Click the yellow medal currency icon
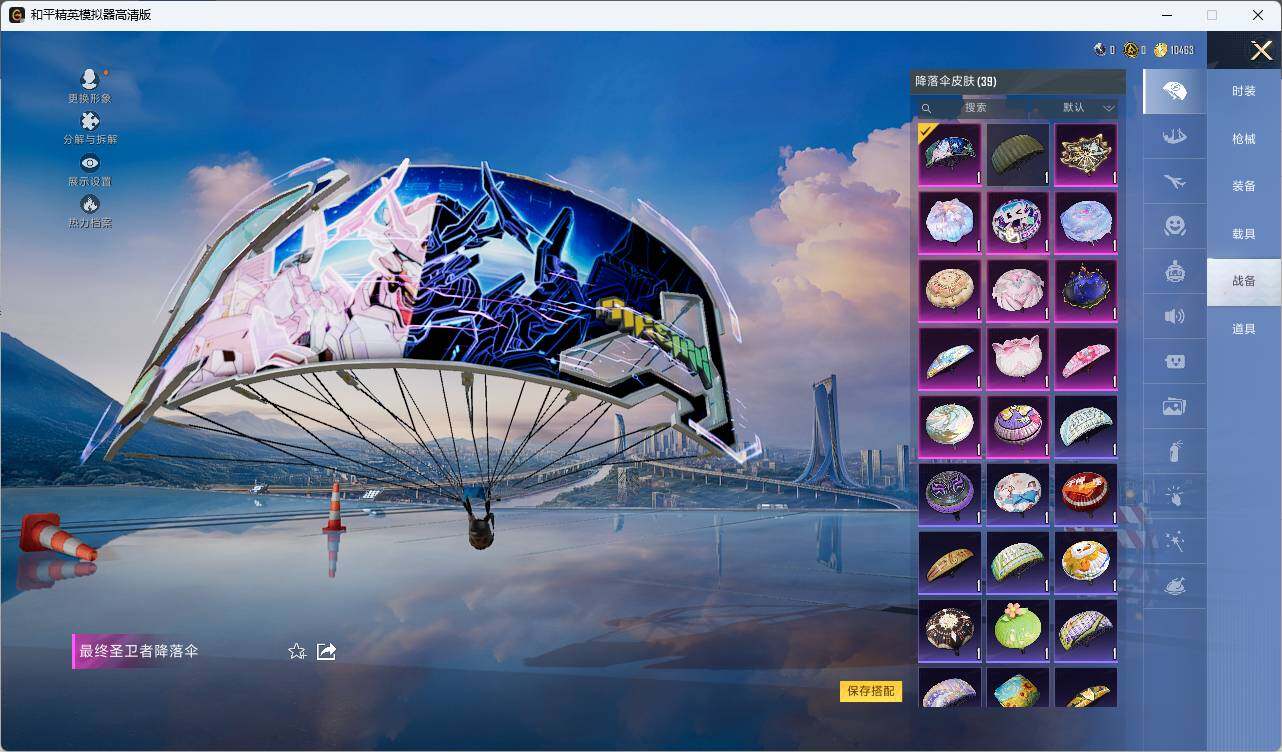The height and width of the screenshot is (752, 1282). [1130, 50]
